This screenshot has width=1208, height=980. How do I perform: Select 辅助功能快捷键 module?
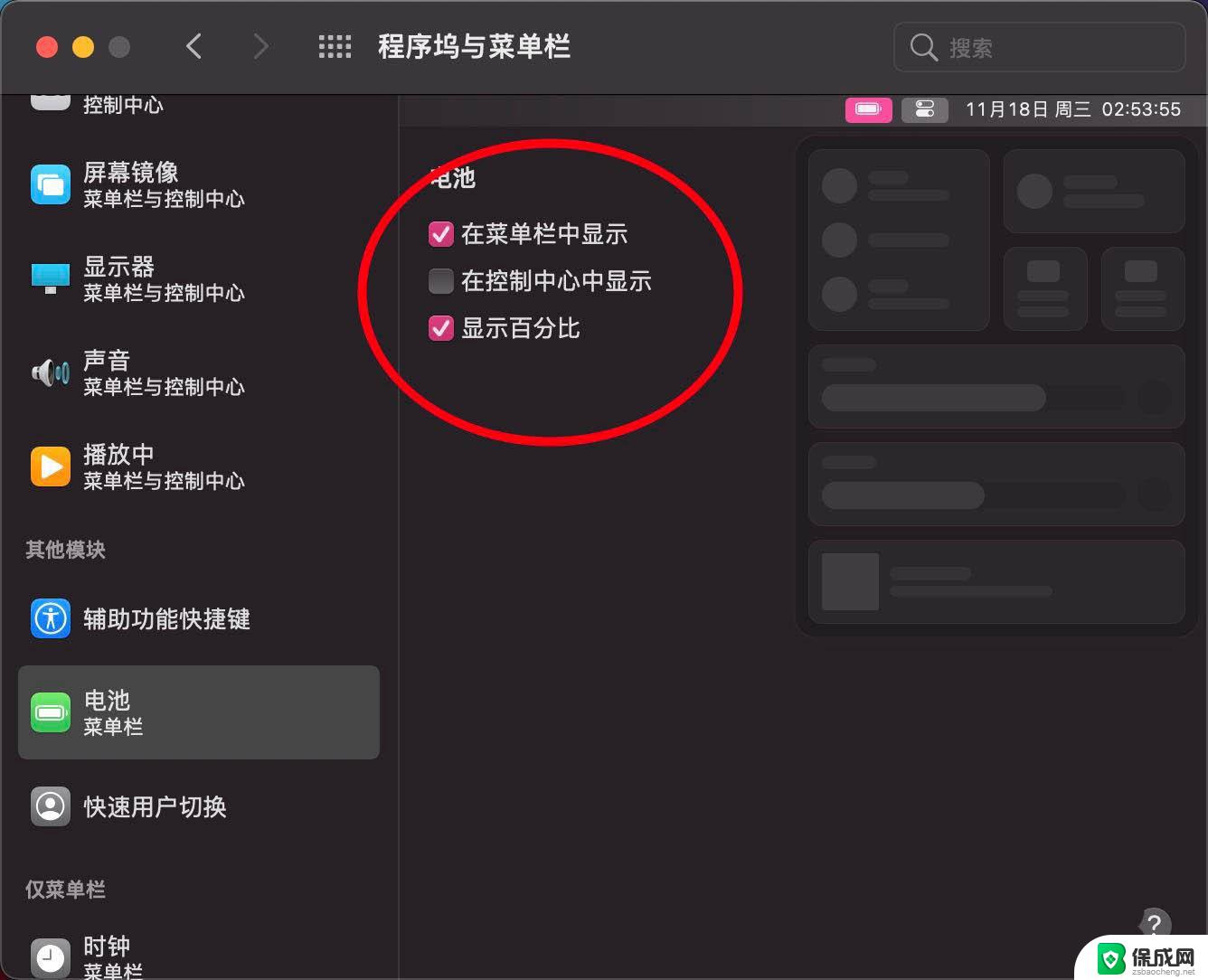[199, 618]
